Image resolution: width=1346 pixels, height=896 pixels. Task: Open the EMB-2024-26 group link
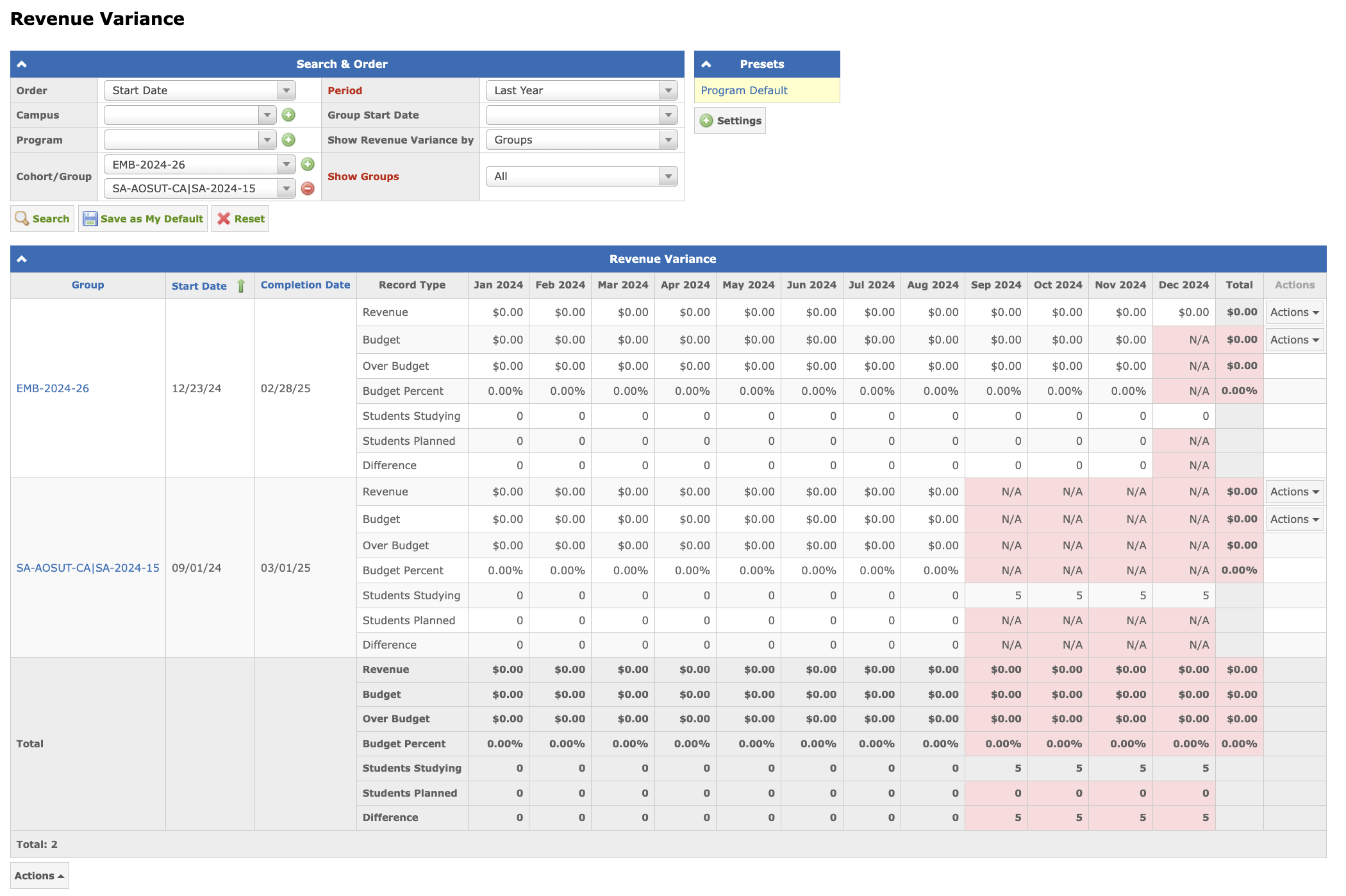pos(53,388)
